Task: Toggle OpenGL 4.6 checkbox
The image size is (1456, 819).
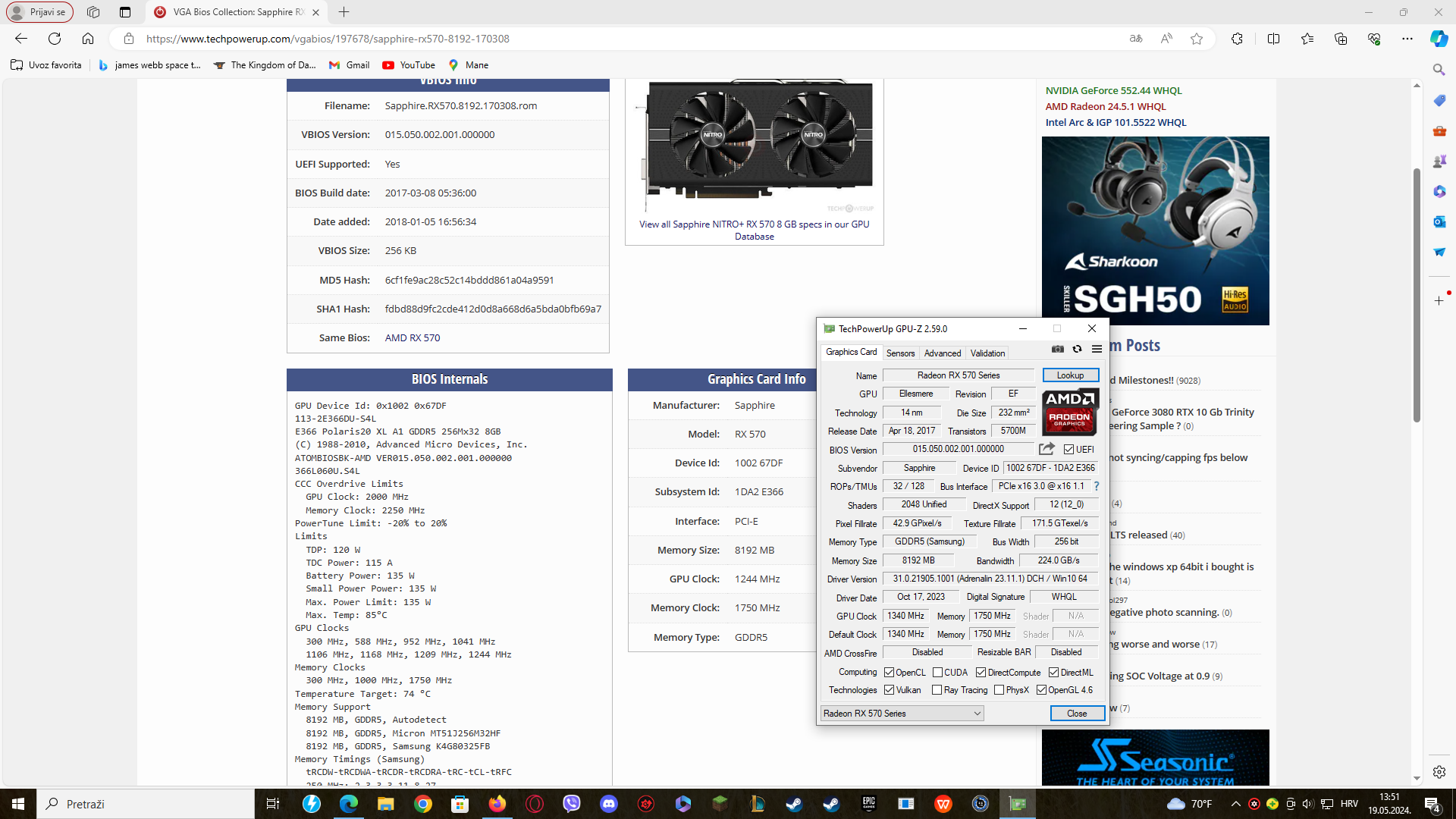Action: [1041, 690]
